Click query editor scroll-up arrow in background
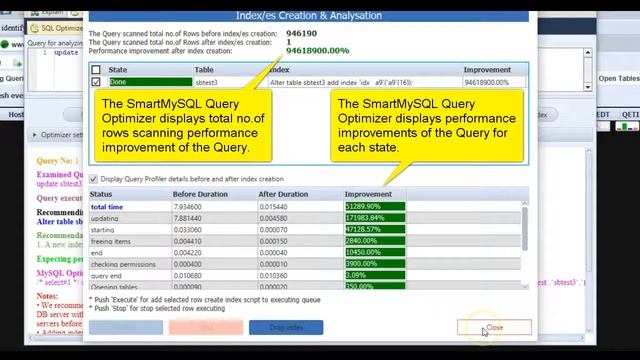Image resolution: width=640 pixels, height=360 pixels. click(588, 52)
